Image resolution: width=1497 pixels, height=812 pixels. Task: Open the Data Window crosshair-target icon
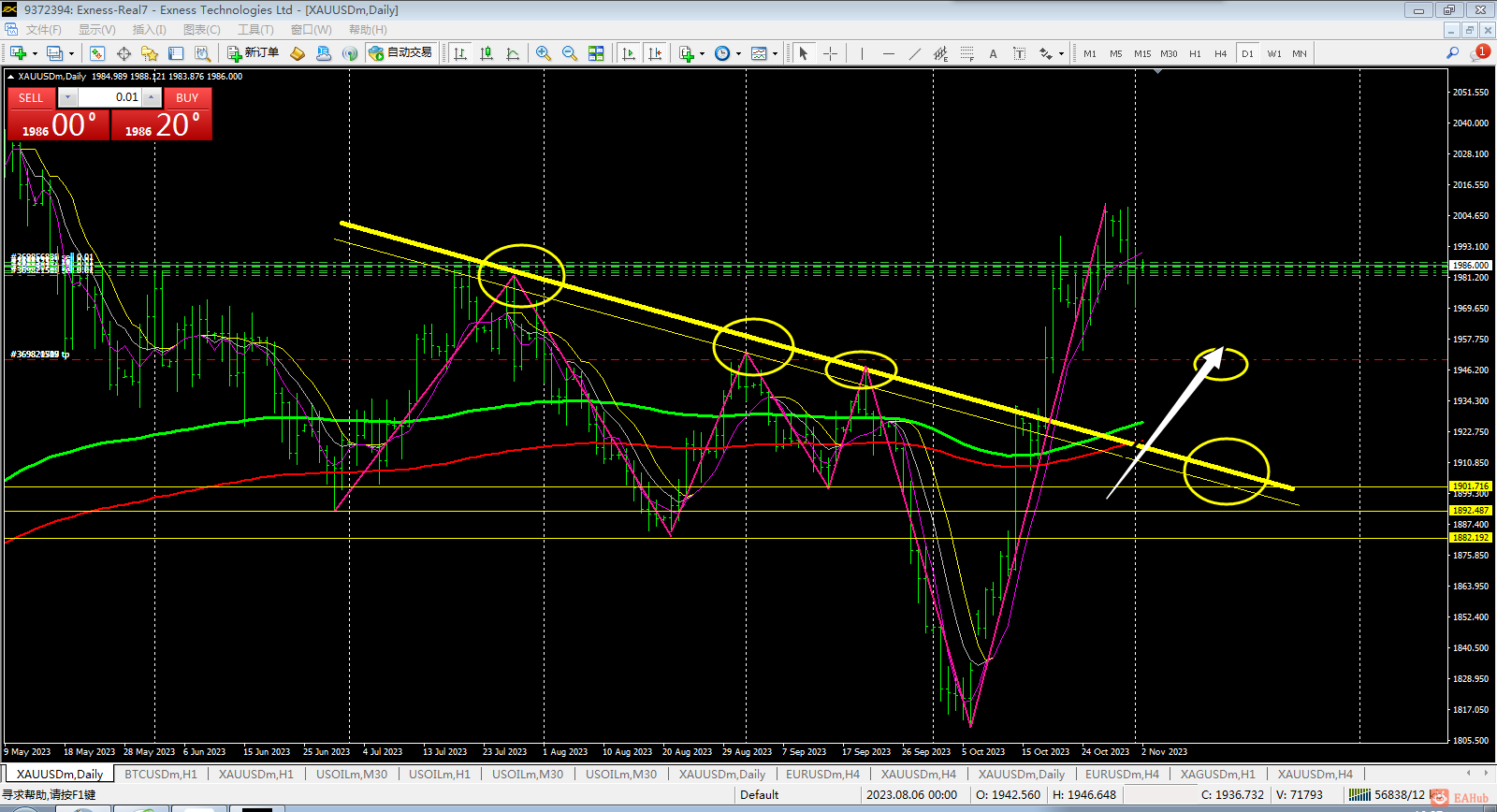(x=124, y=53)
